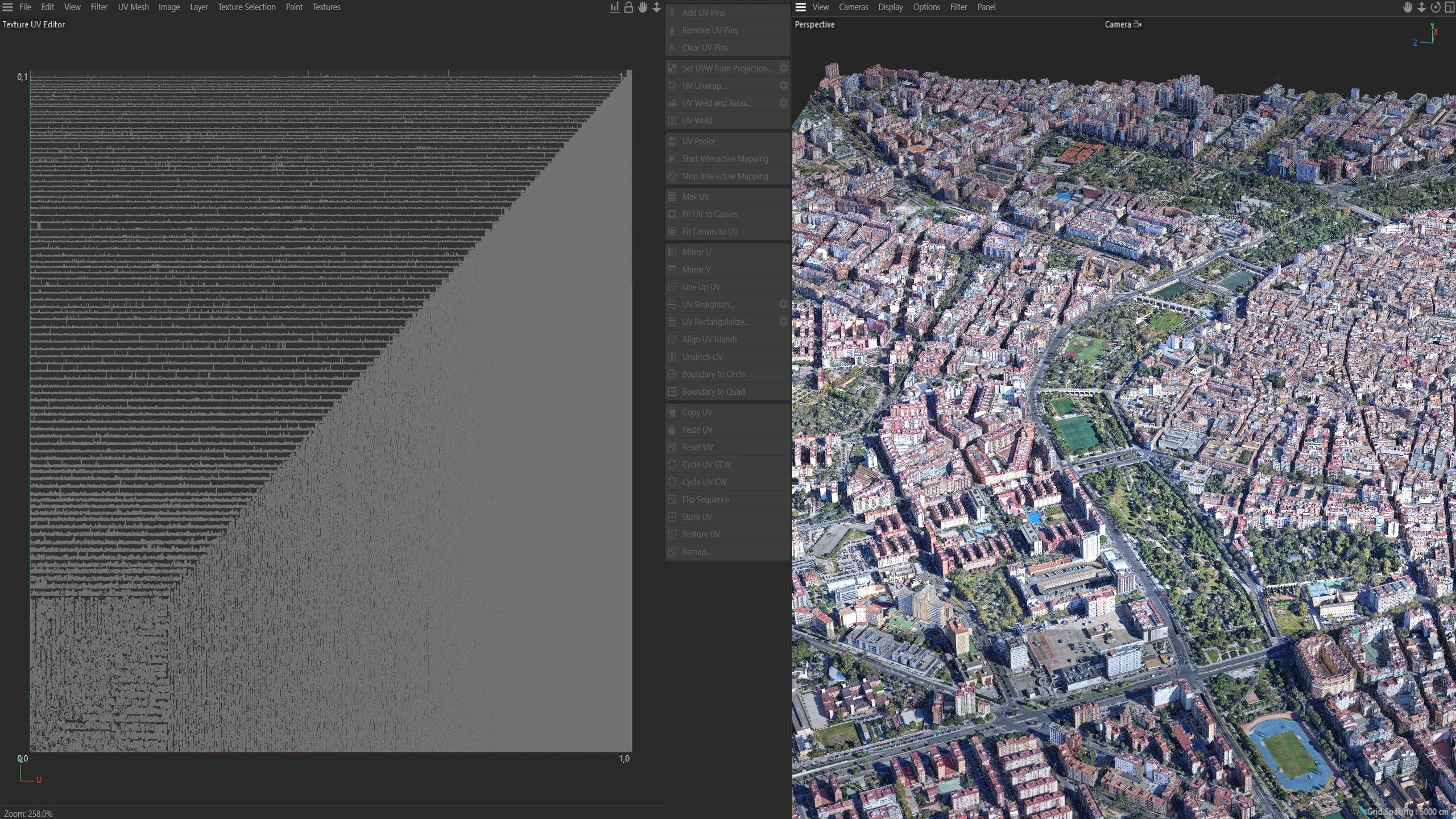This screenshot has width=1456, height=819.
Task: Click the Unstitch UV command
Action: (727, 357)
